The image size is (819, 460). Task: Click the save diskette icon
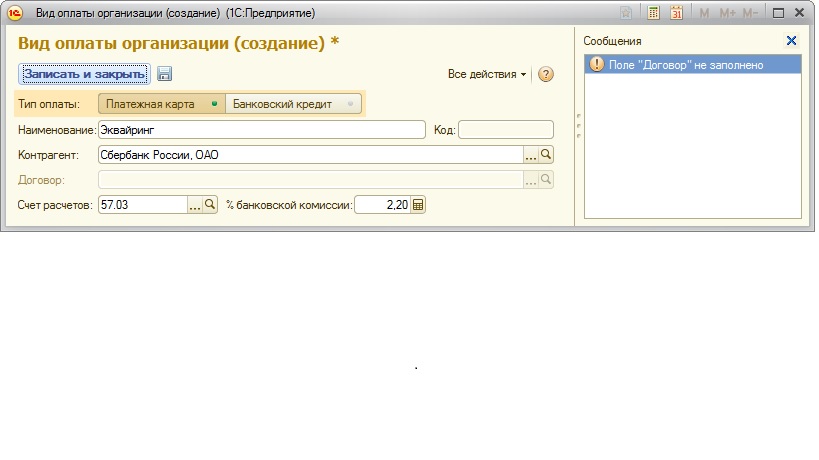(165, 74)
